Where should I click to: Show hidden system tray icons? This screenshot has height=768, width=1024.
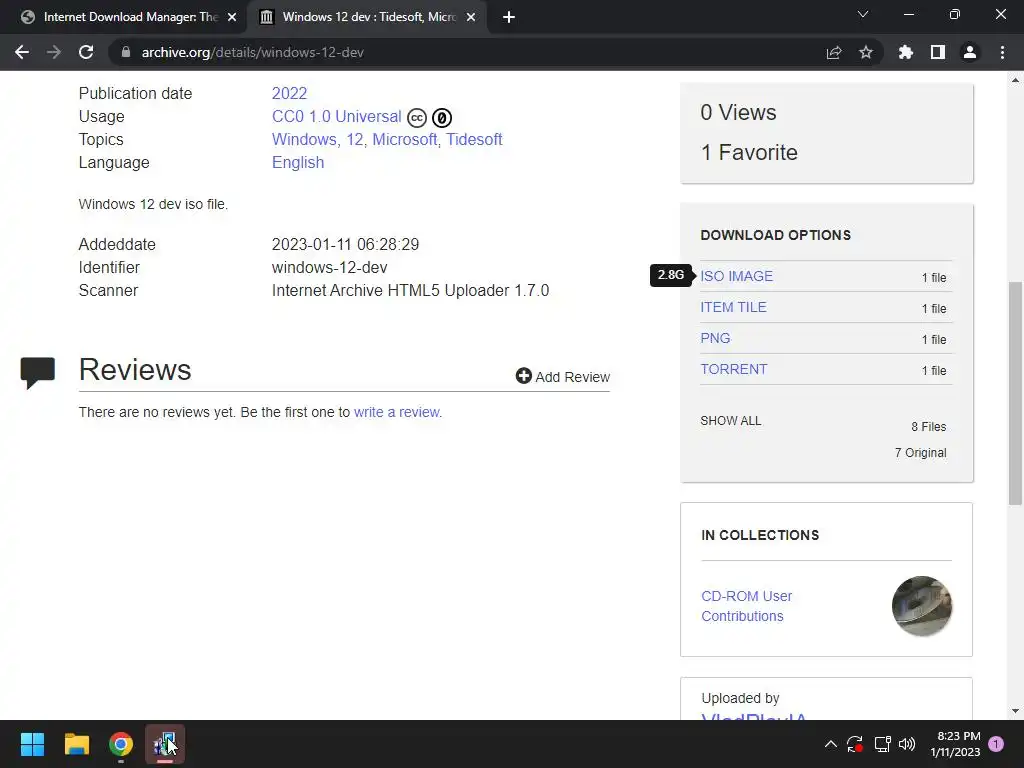pos(831,744)
